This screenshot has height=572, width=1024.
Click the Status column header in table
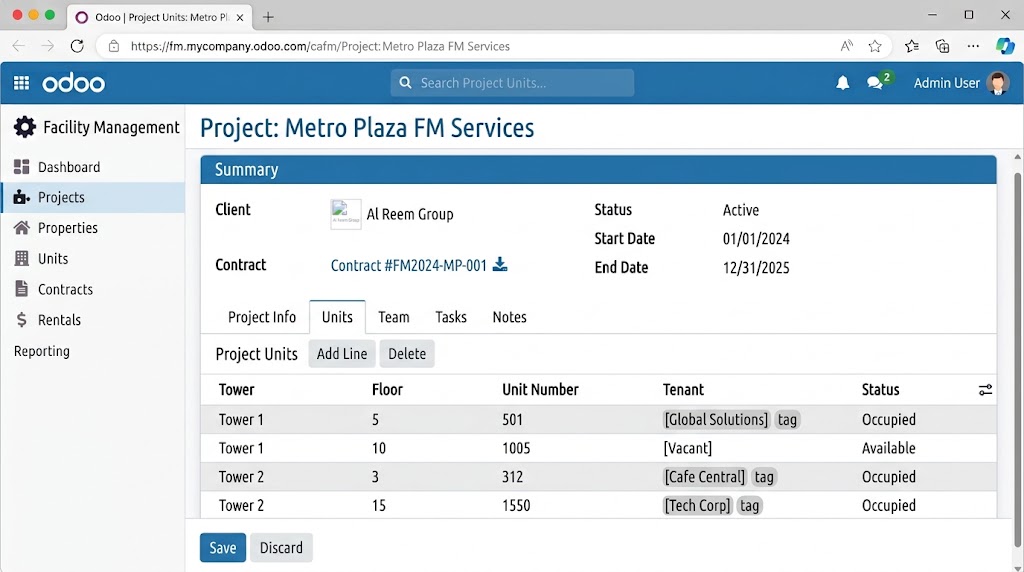(880, 390)
